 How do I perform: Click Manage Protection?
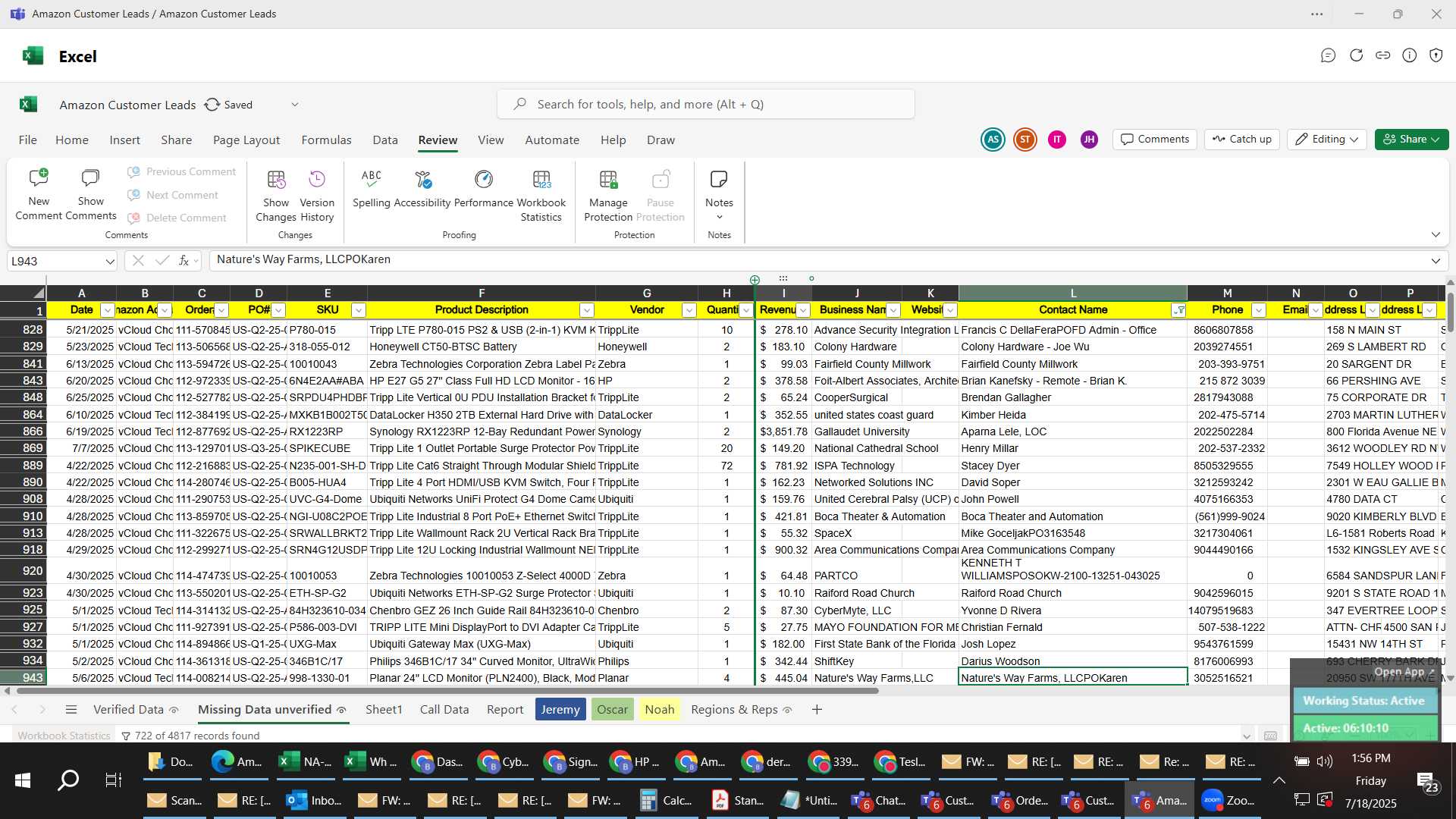tap(608, 196)
